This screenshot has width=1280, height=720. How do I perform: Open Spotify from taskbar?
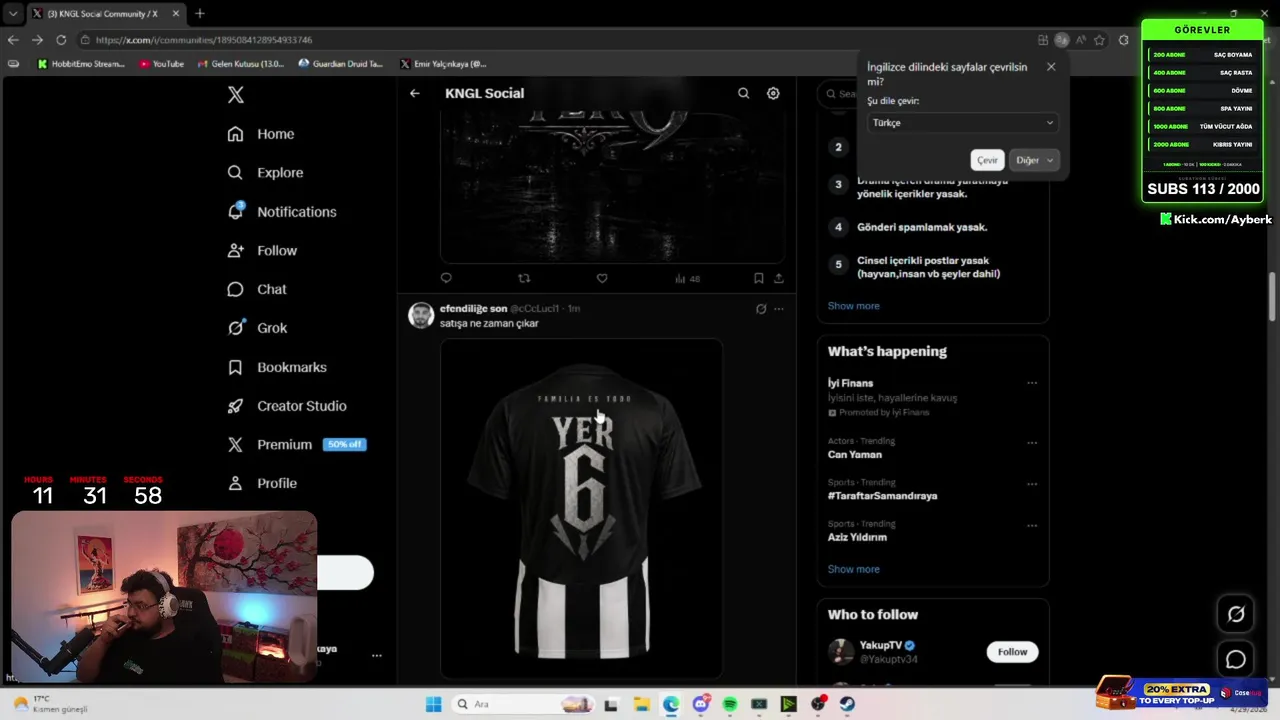pyautogui.click(x=730, y=704)
